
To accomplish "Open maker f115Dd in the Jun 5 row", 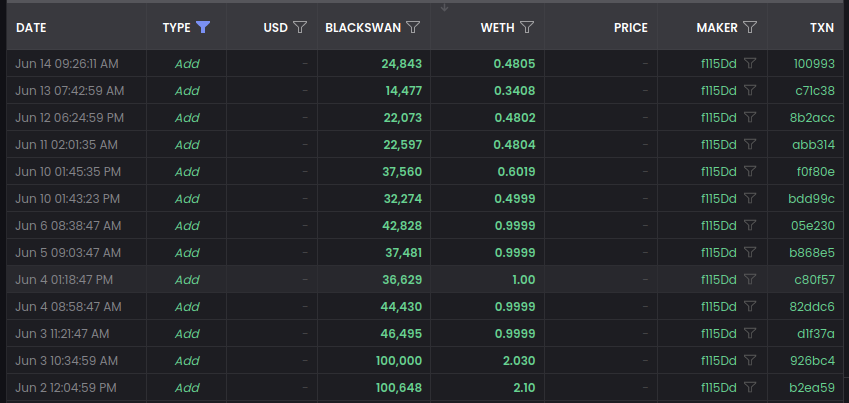I will (x=719, y=253).
